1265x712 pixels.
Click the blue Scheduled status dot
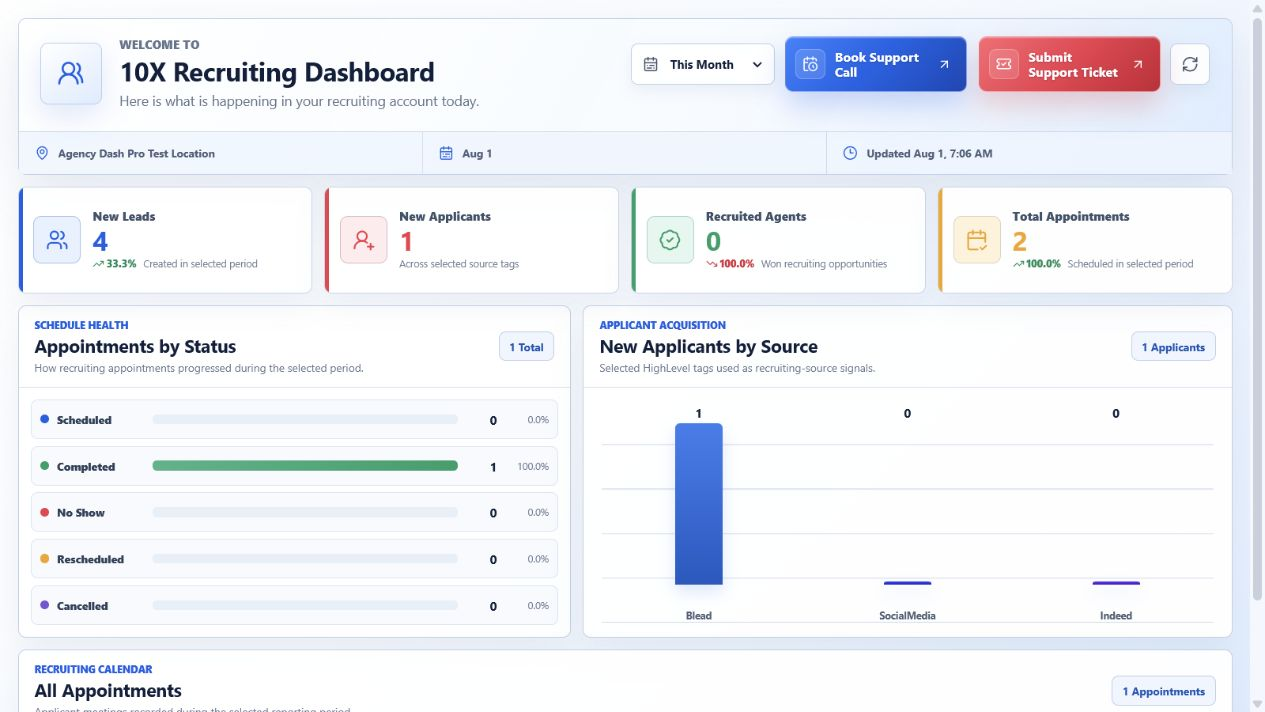(x=44, y=419)
